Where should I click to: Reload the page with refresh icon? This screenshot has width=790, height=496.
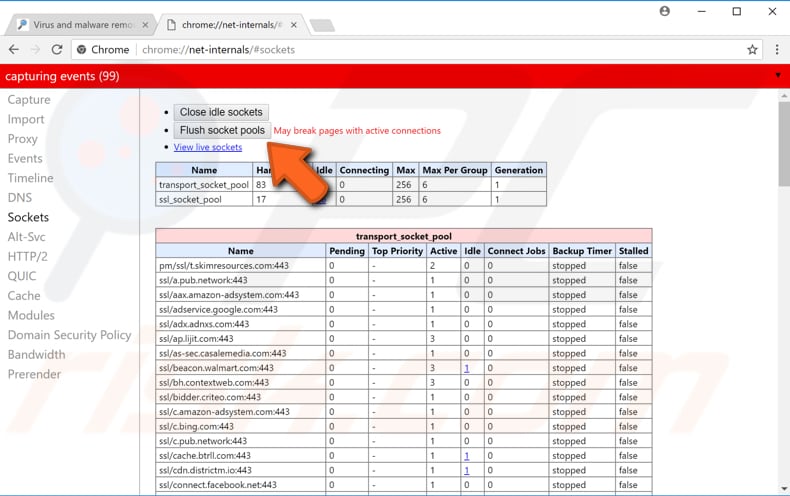pyautogui.click(x=57, y=49)
